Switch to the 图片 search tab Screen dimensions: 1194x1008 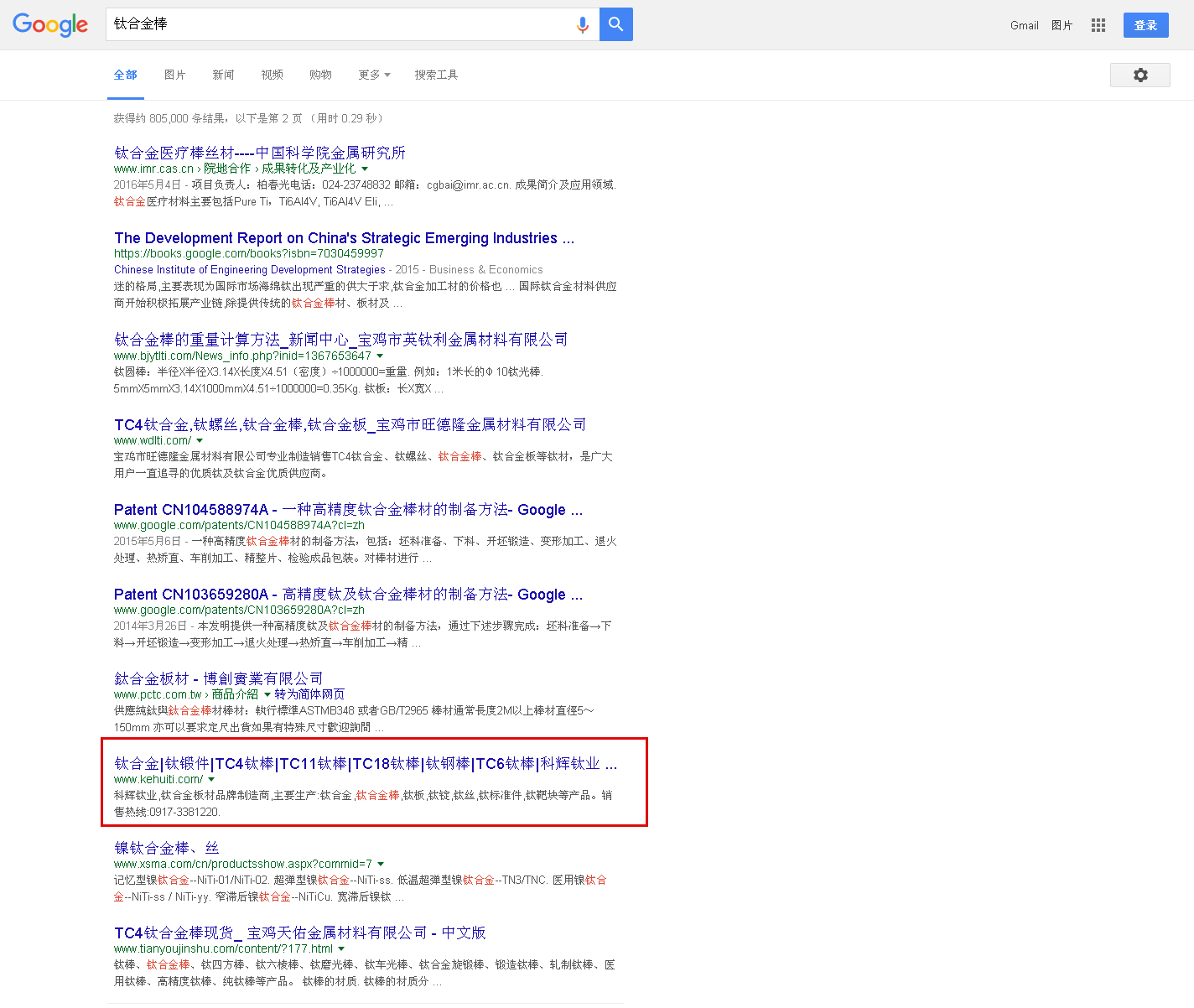click(175, 75)
